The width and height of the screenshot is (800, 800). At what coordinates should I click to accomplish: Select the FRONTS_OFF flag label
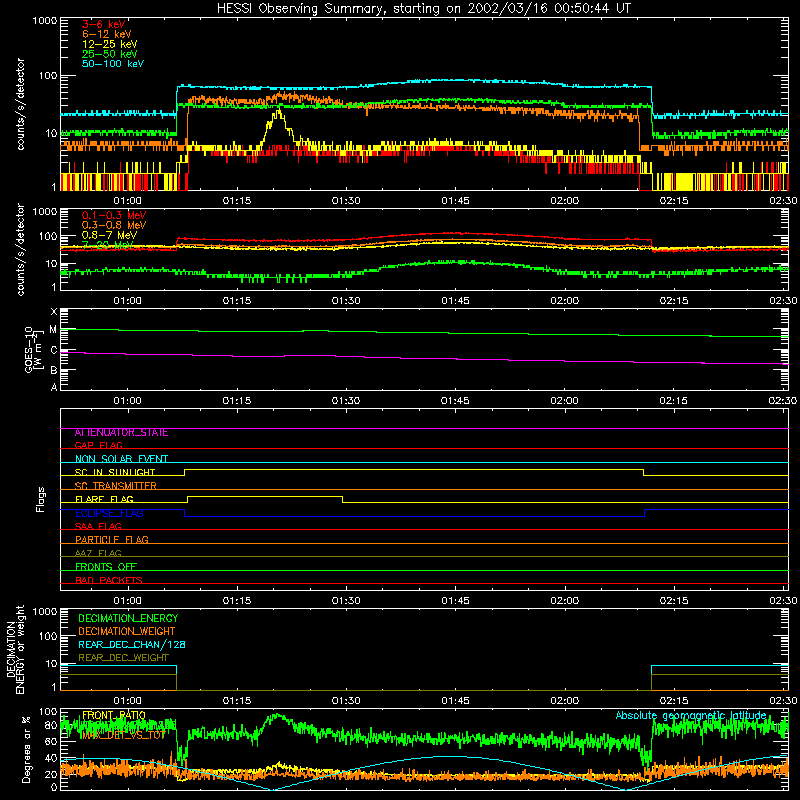pos(106,567)
